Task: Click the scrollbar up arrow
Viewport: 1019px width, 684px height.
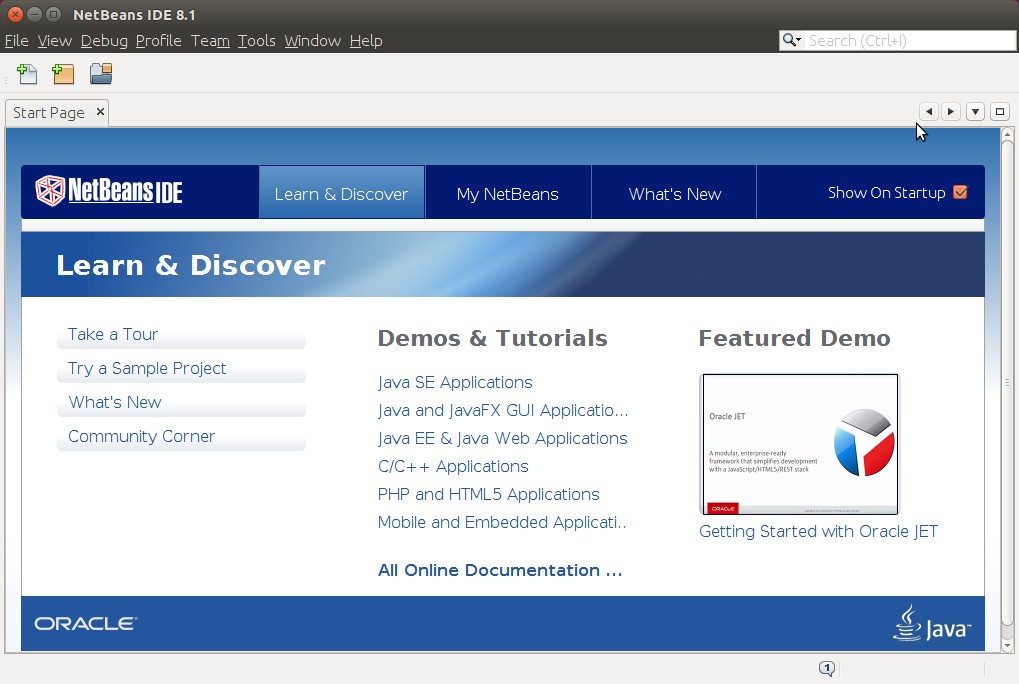Action: [1007, 134]
